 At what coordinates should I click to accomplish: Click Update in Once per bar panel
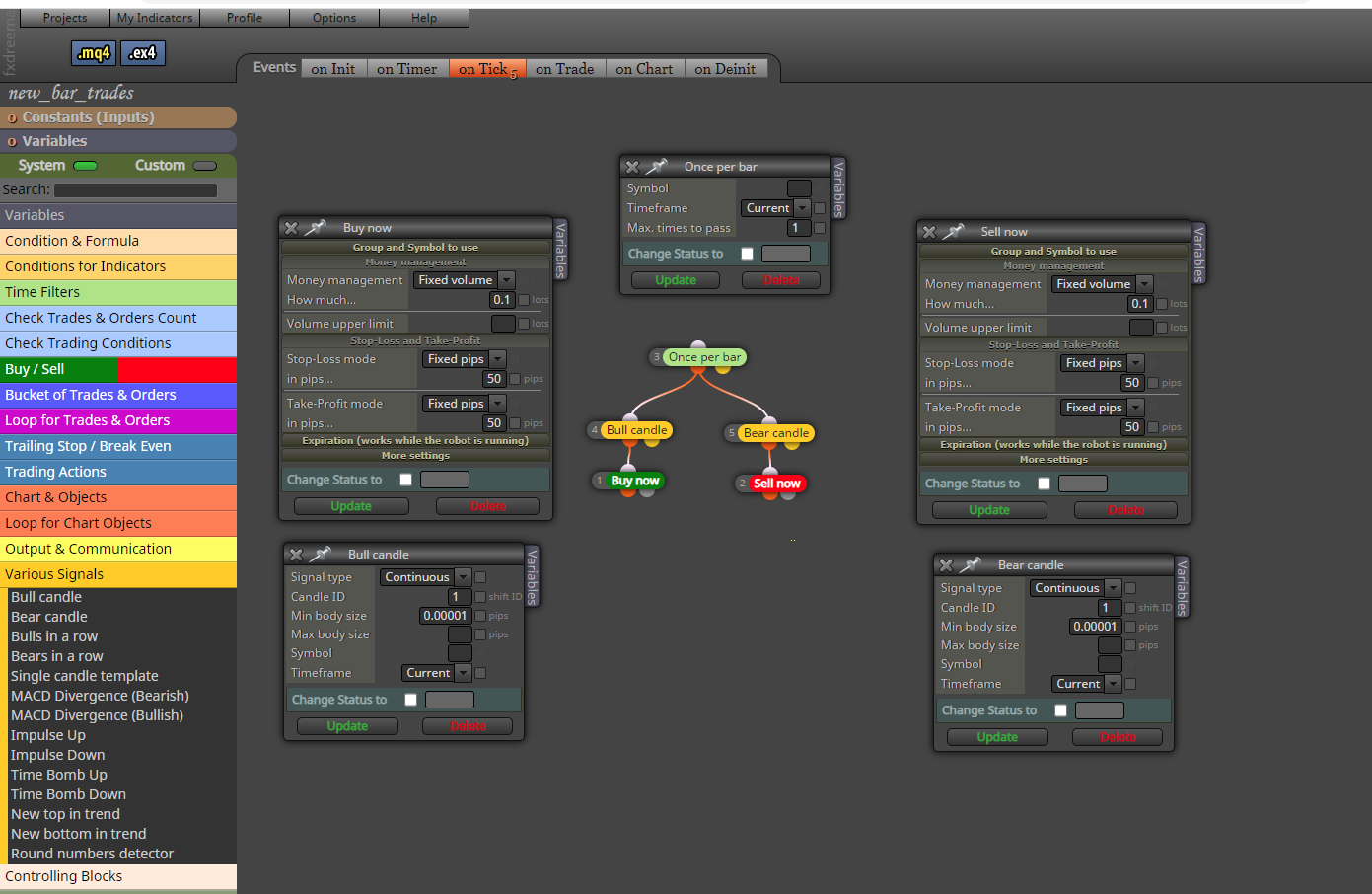click(676, 280)
